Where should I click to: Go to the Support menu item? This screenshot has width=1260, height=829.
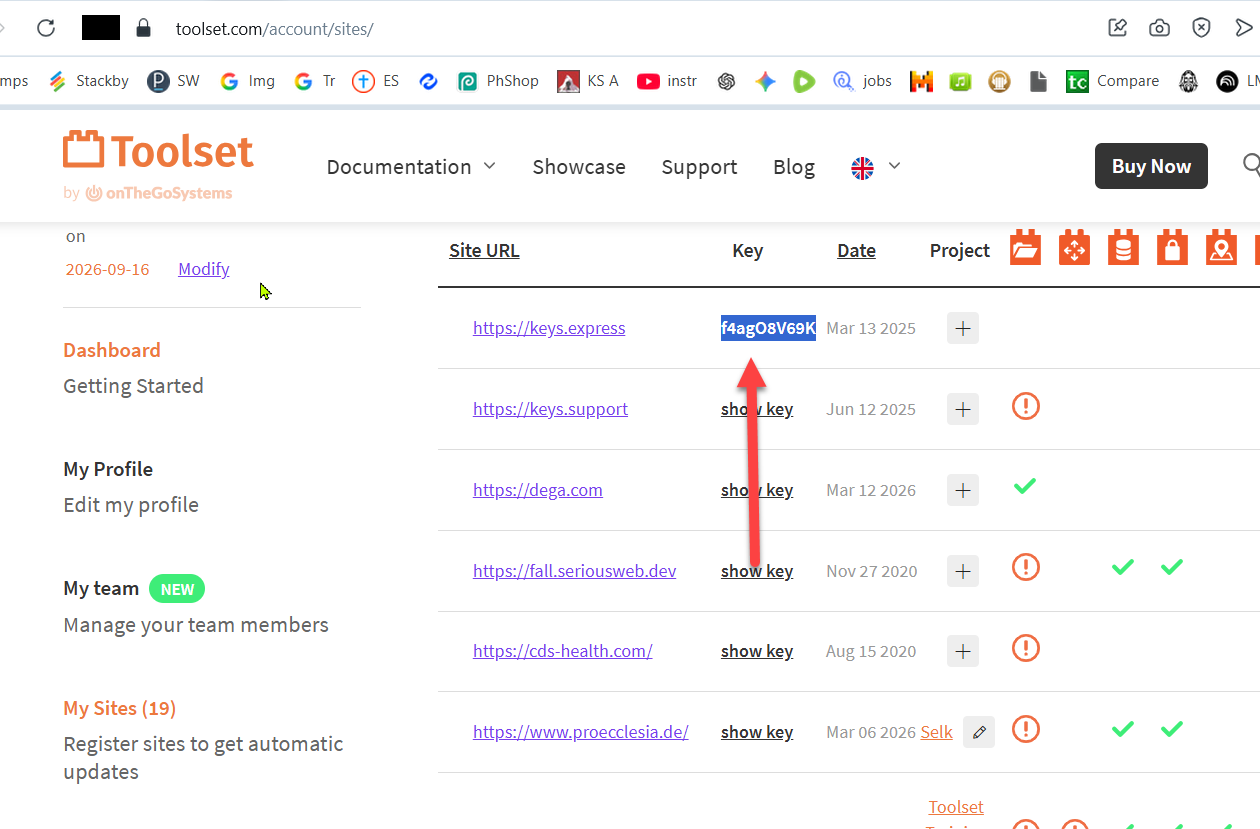coord(699,167)
